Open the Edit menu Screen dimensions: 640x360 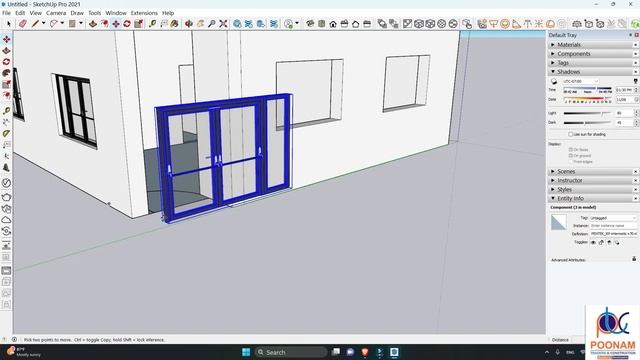pos(20,13)
